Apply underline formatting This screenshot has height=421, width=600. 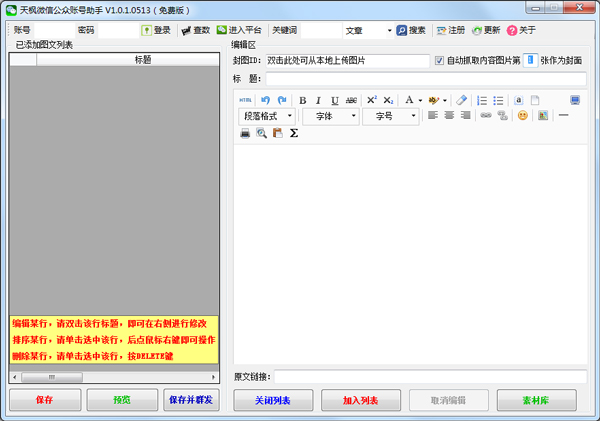click(x=335, y=100)
